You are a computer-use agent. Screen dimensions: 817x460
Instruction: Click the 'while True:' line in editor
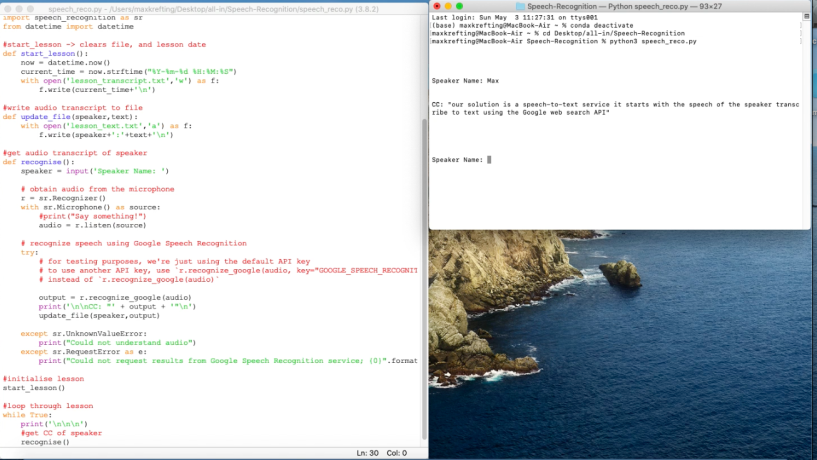point(27,415)
